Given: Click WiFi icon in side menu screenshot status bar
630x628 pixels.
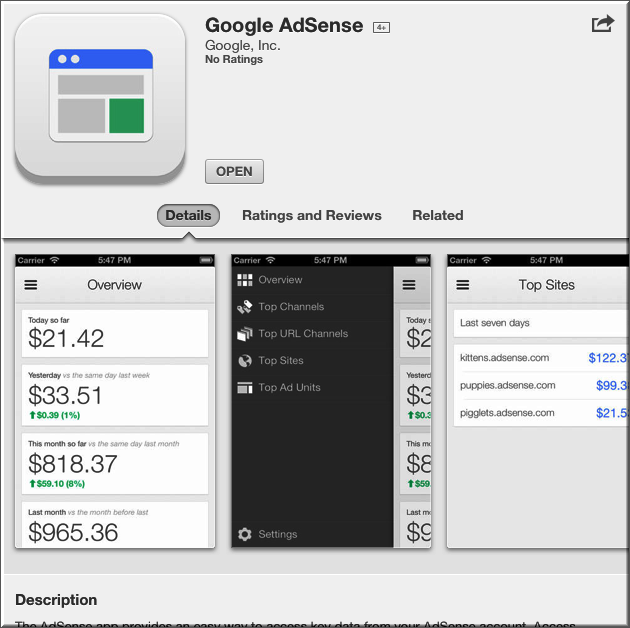Looking at the screenshot, I should [x=270, y=260].
